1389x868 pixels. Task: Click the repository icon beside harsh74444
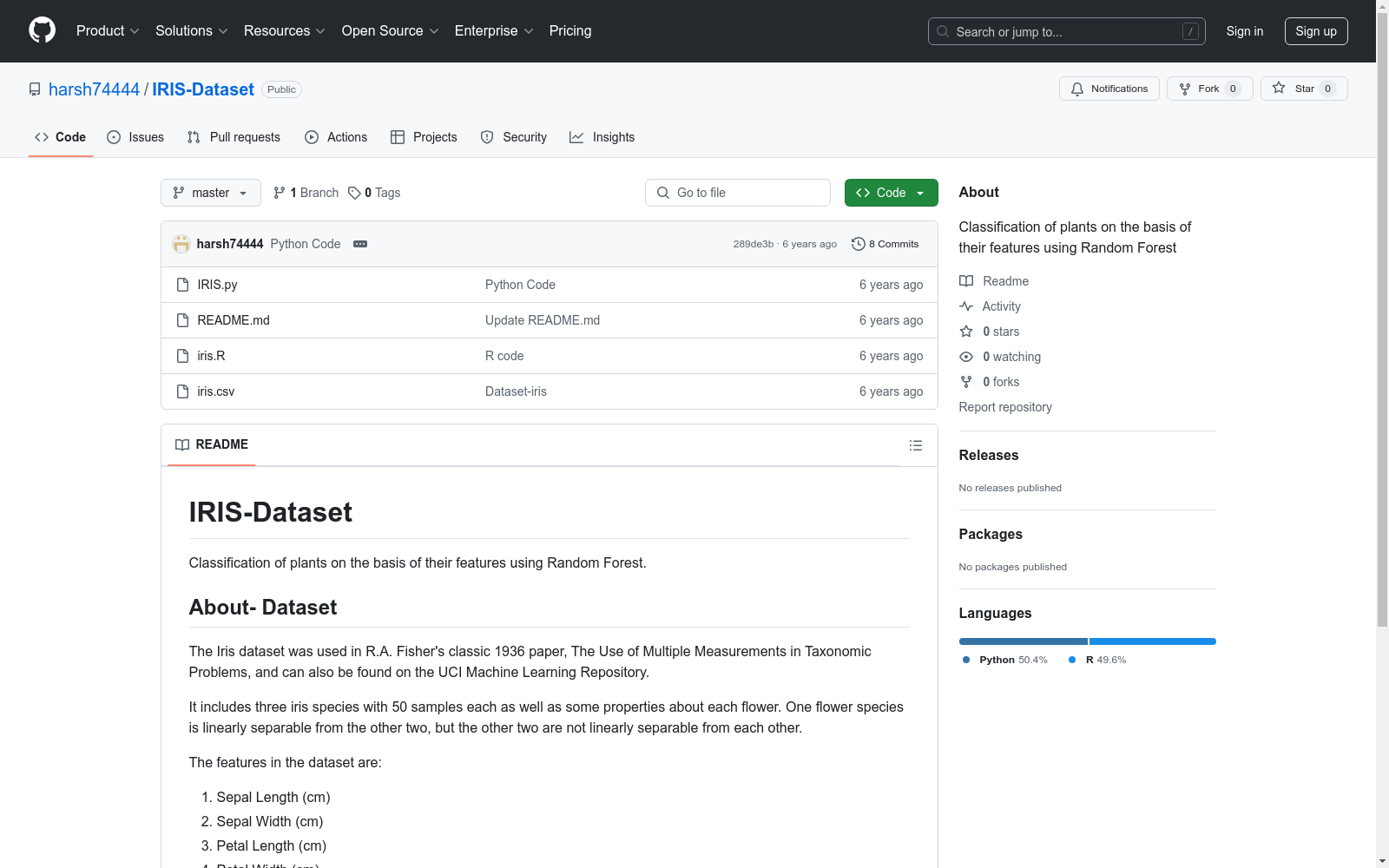[35, 89]
